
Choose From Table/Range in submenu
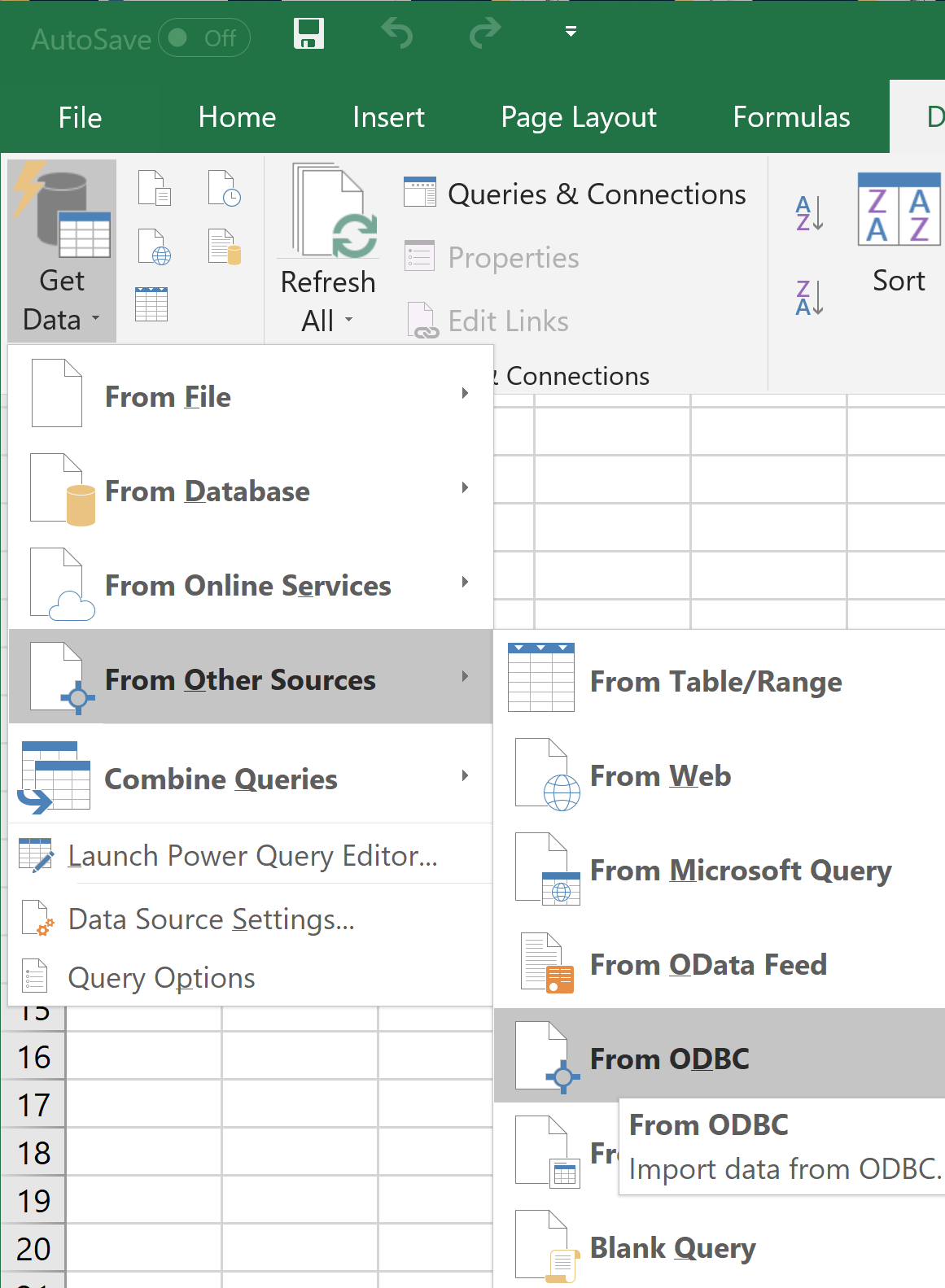coord(720,679)
